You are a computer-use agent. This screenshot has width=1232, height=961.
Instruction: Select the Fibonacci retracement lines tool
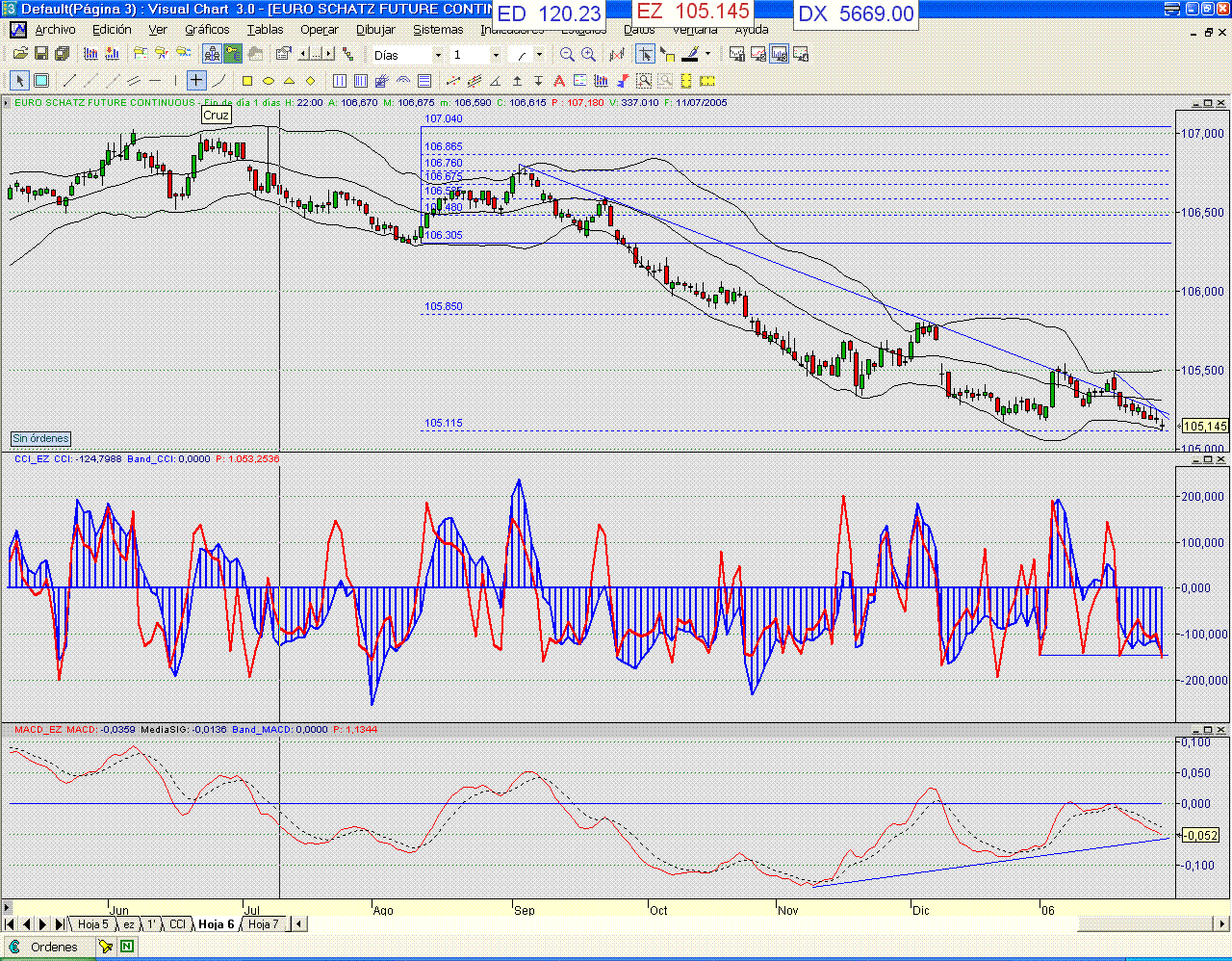tap(424, 80)
